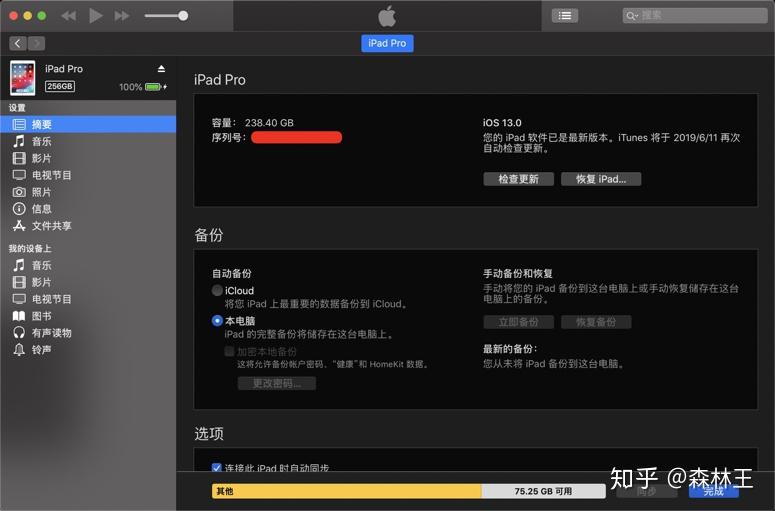The image size is (775, 511).
Task: Toggle the 加密本地备份 checkbox
Action: (229, 351)
